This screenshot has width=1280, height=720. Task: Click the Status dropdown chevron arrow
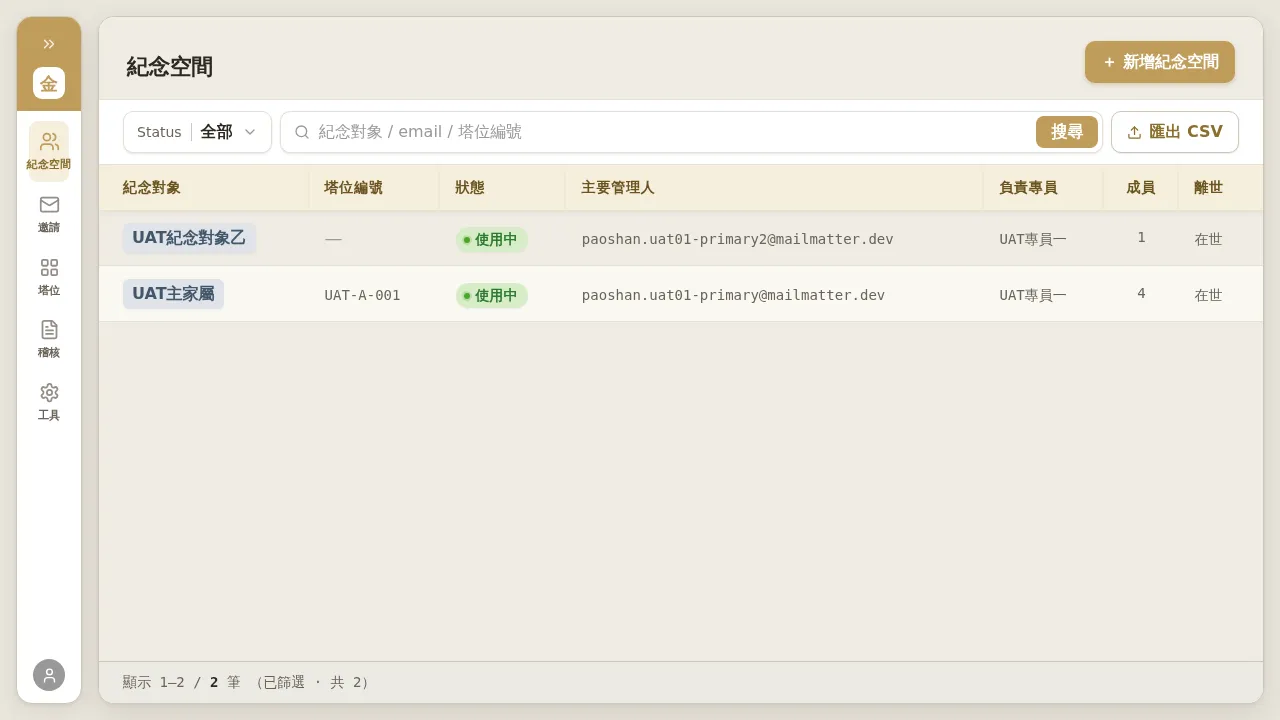250,132
